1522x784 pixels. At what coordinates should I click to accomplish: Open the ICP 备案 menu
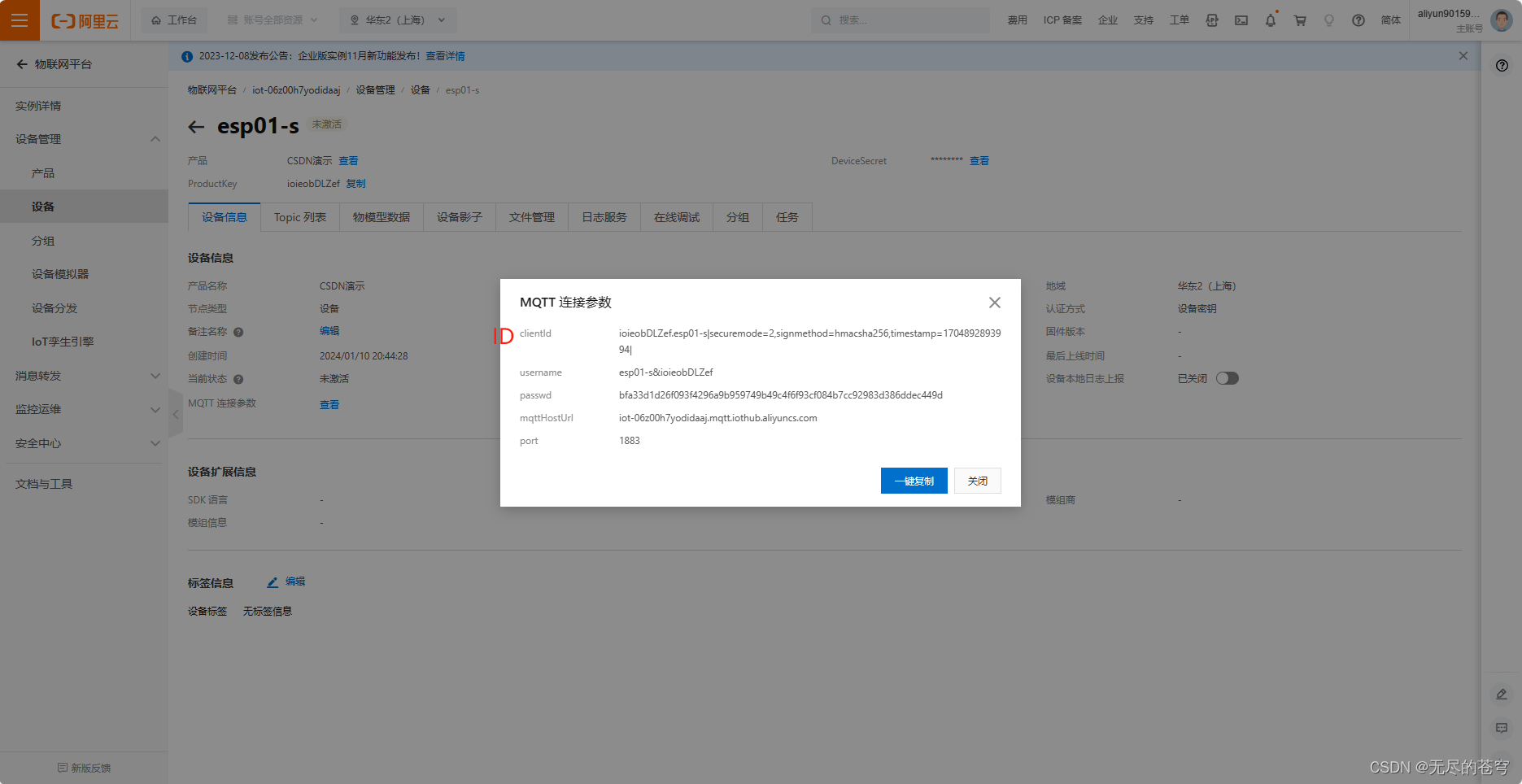point(1062,20)
